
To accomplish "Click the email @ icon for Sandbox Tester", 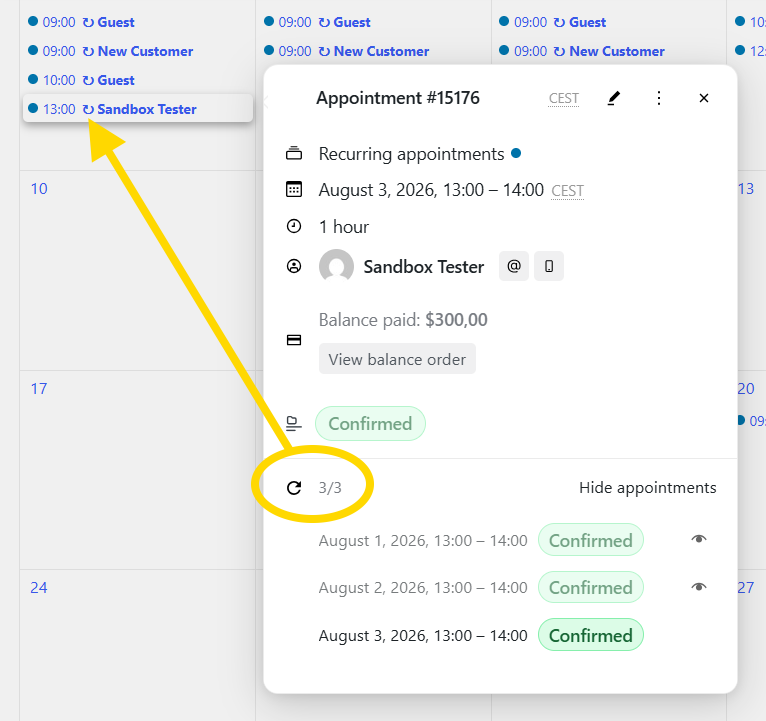I will (x=513, y=266).
